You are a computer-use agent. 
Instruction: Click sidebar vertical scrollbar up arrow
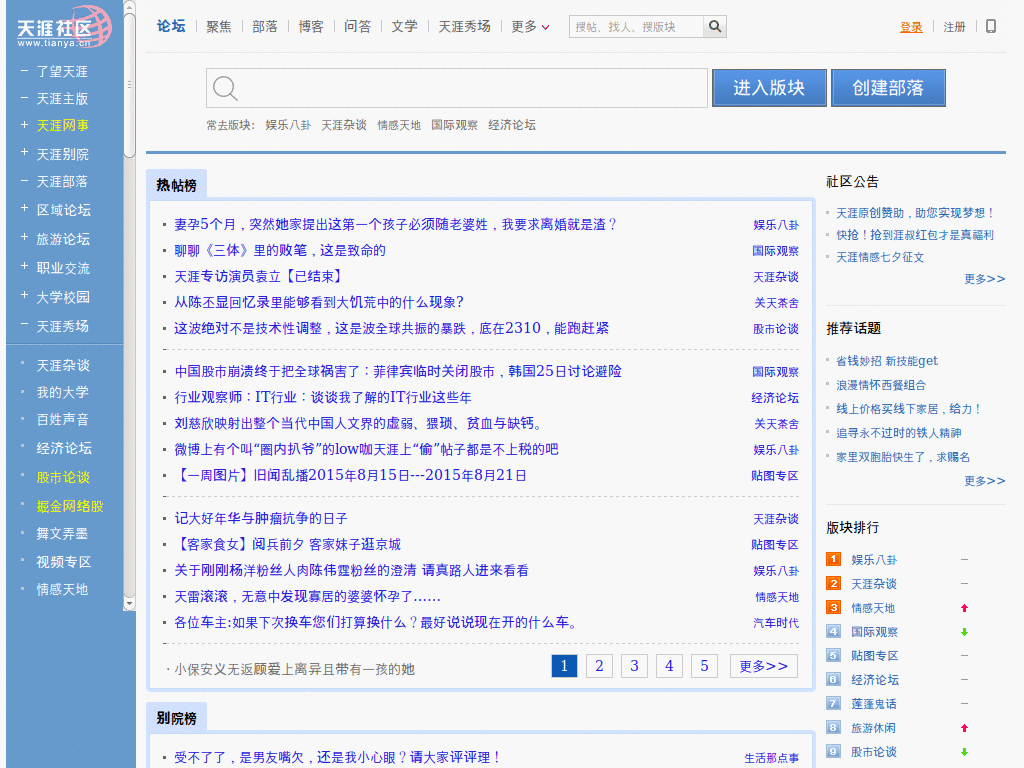[x=129, y=7]
